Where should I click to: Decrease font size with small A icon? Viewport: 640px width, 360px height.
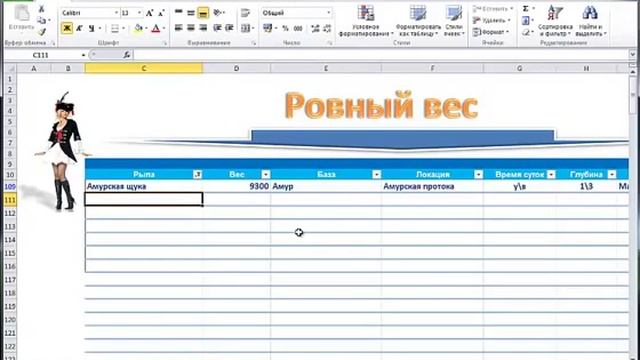(x=161, y=13)
